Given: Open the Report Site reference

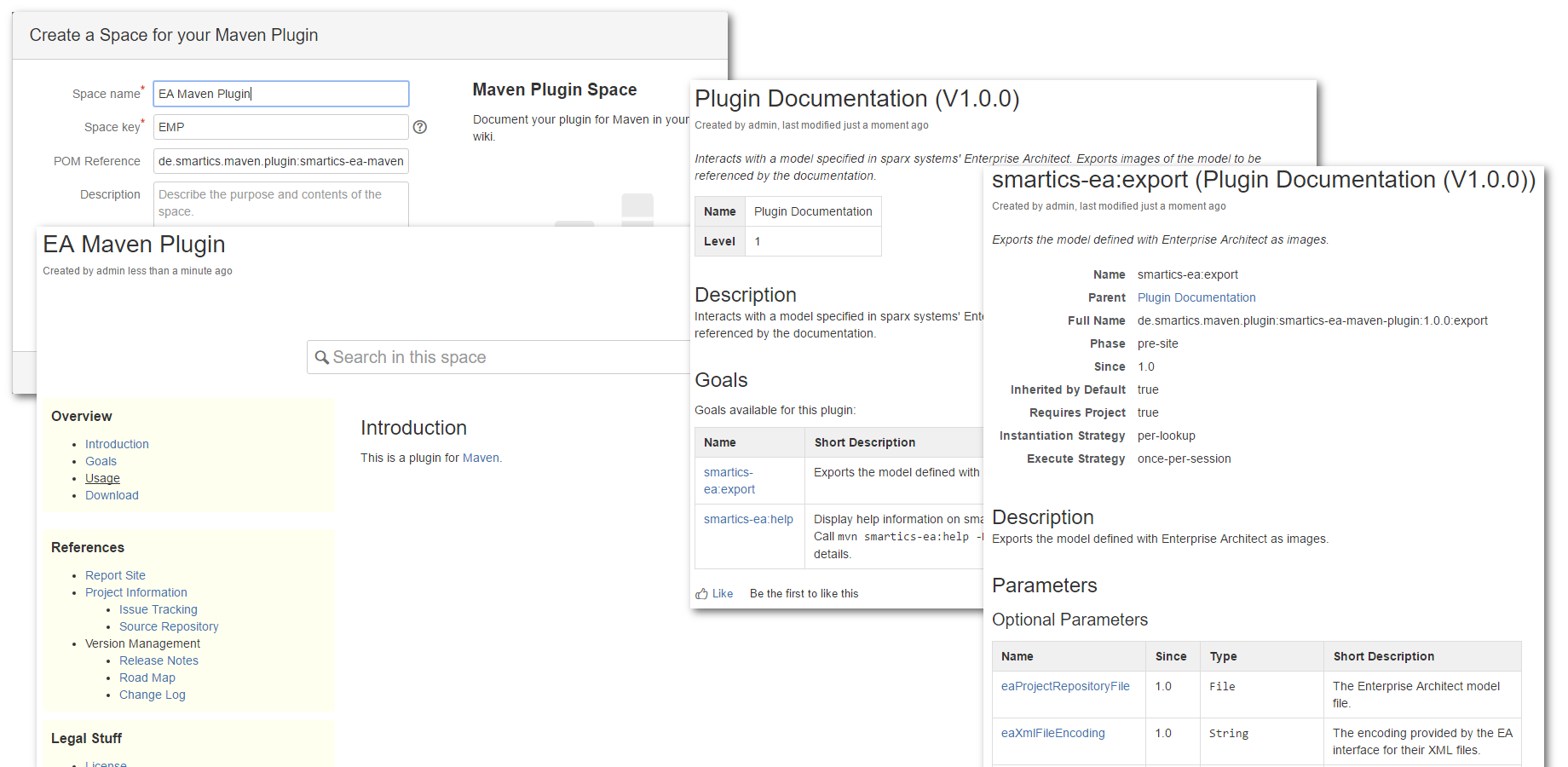Looking at the screenshot, I should [x=115, y=575].
